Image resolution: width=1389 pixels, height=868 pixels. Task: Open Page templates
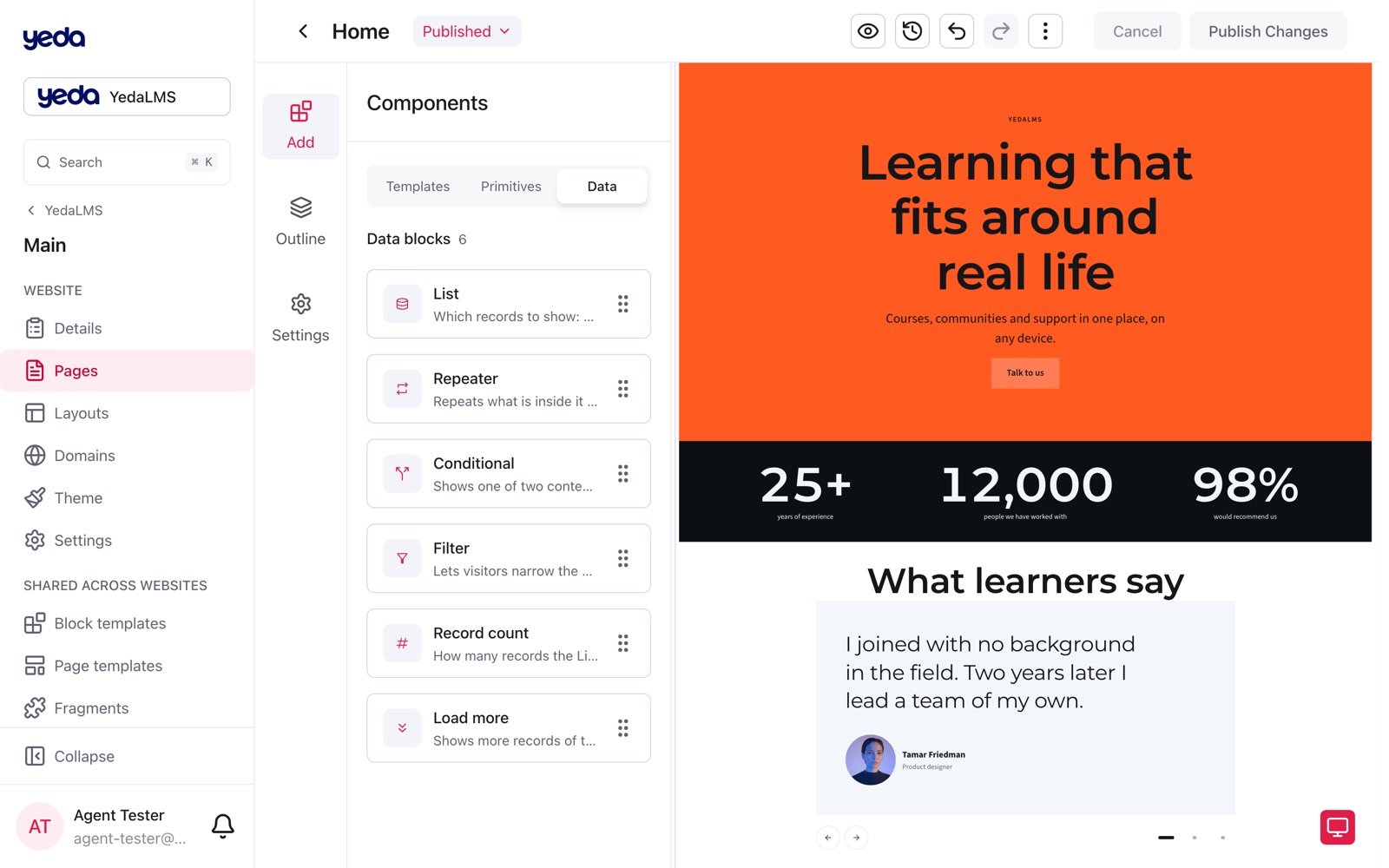[x=127, y=666]
